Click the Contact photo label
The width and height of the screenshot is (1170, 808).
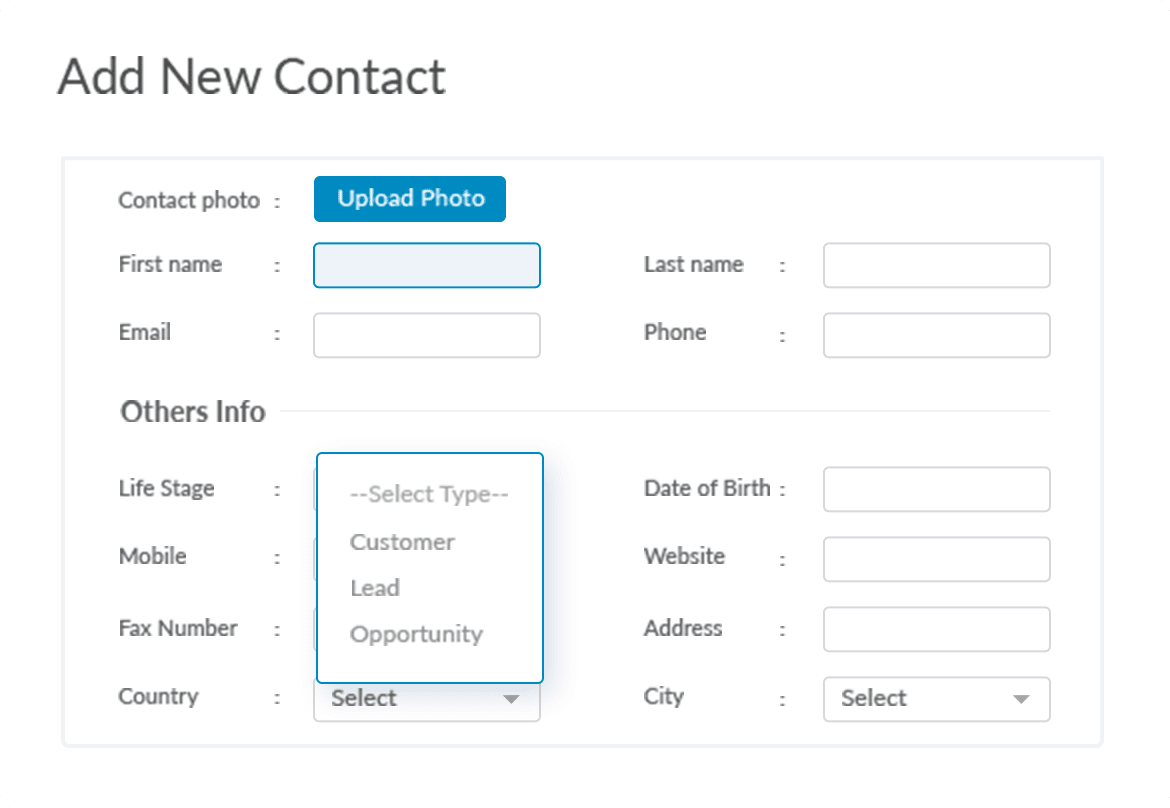click(x=188, y=200)
